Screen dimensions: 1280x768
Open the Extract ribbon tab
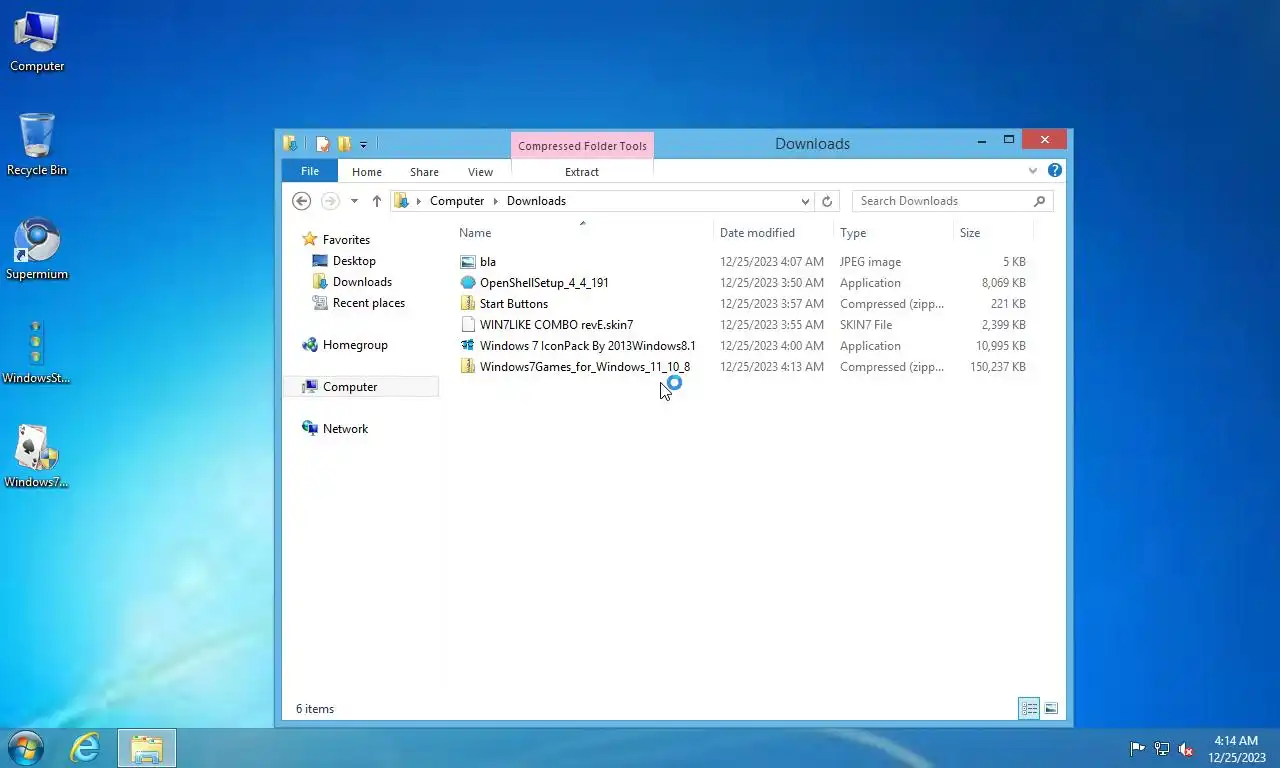(582, 172)
